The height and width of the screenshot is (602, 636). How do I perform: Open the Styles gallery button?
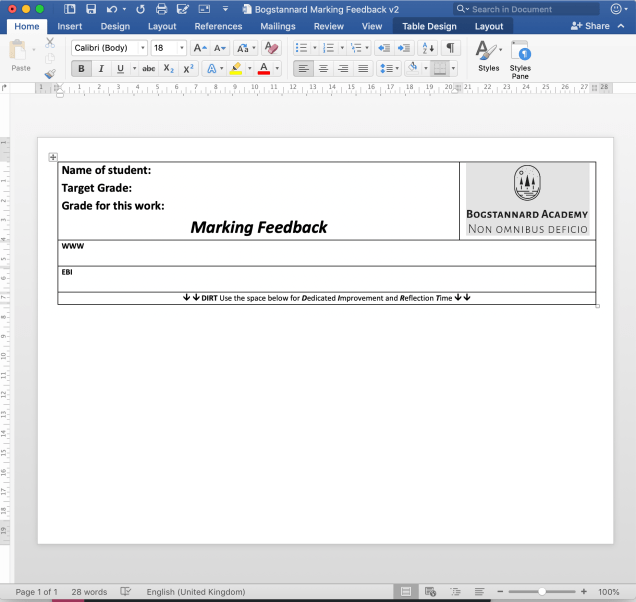(488, 56)
